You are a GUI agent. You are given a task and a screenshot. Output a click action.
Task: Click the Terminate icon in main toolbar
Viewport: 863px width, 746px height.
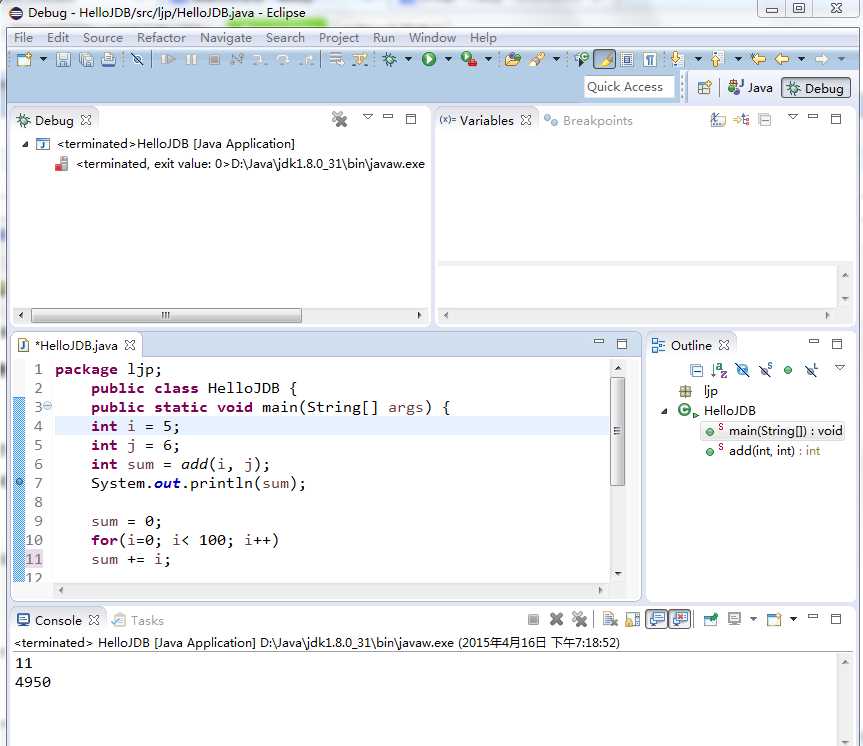tap(214, 59)
